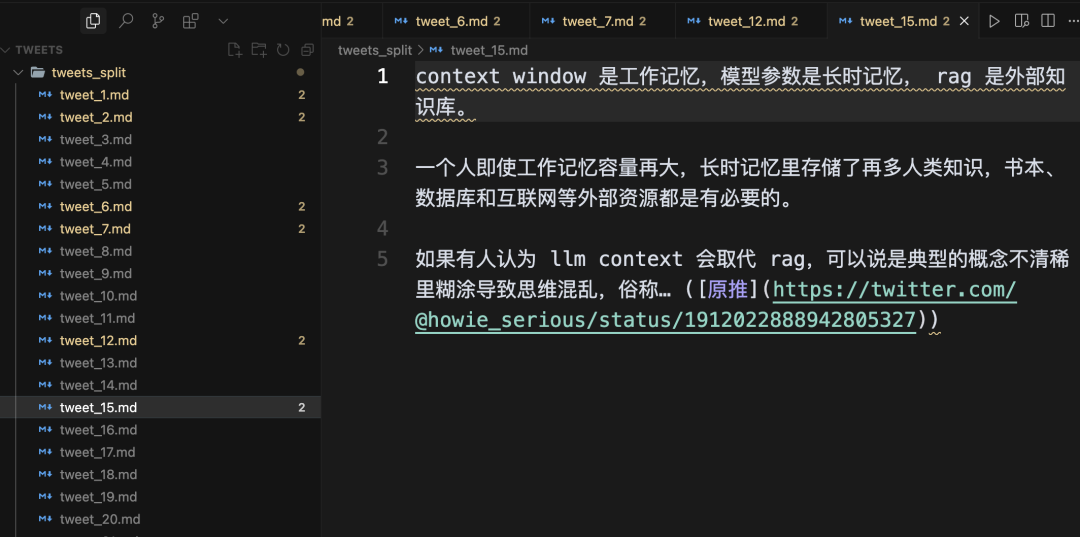The height and width of the screenshot is (537, 1080).
Task: Open the Extensions view icon
Action: (x=190, y=21)
